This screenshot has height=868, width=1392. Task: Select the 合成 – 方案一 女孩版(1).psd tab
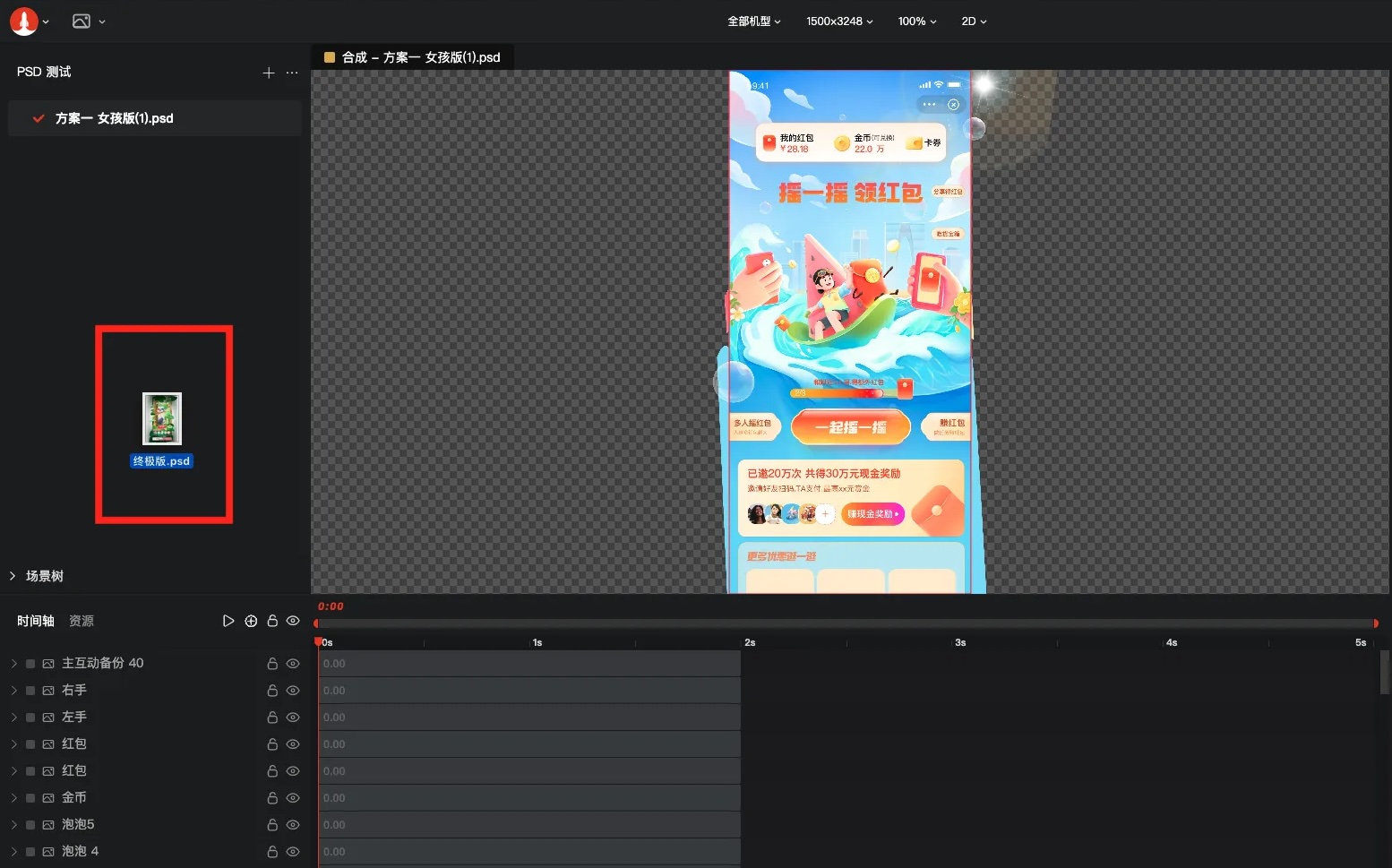[413, 57]
